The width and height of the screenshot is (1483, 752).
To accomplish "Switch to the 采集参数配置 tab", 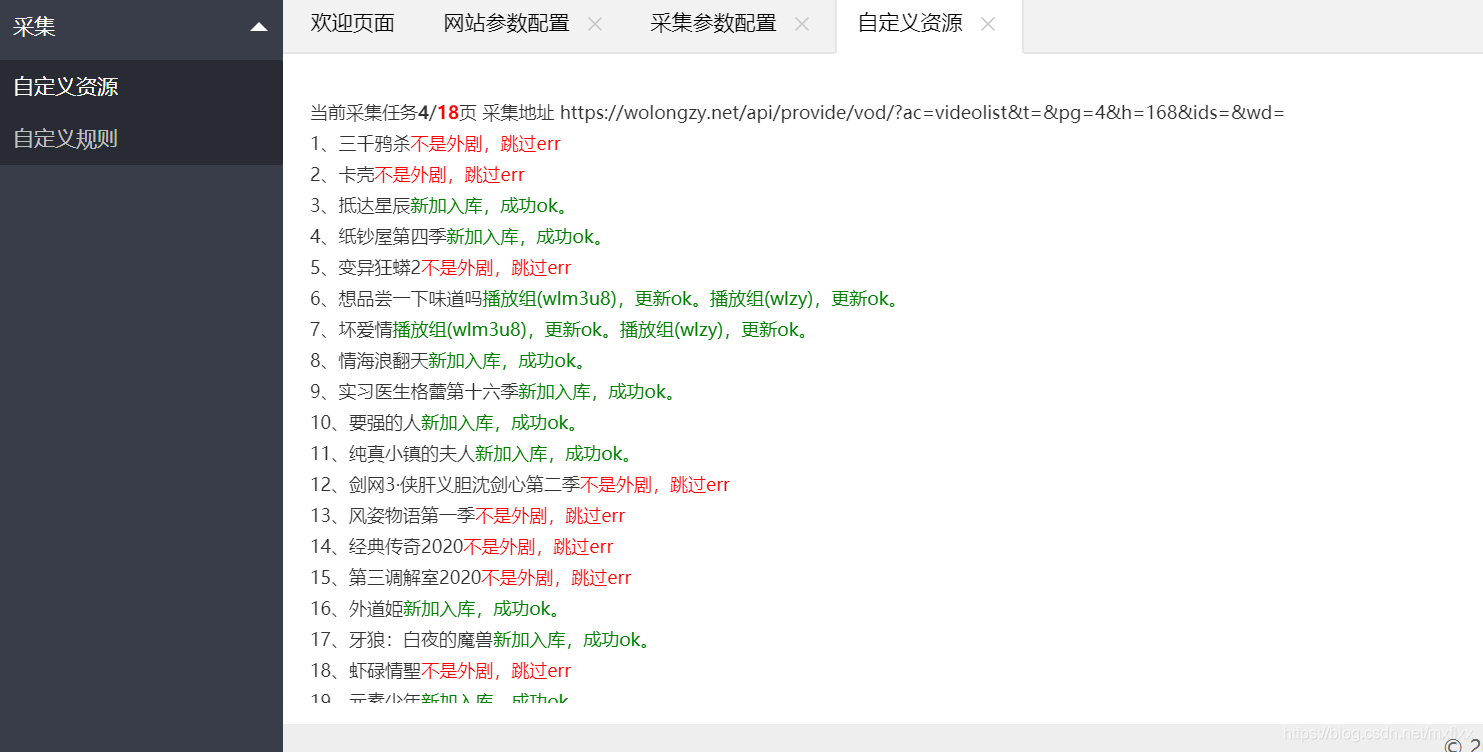I will click(x=713, y=24).
